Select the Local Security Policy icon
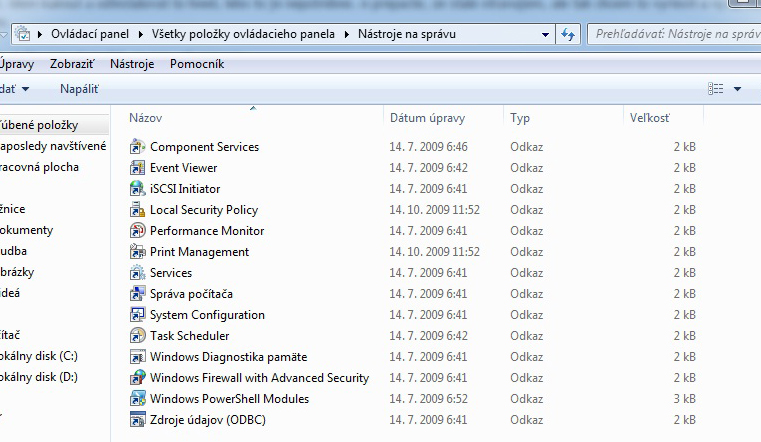 tap(138, 210)
